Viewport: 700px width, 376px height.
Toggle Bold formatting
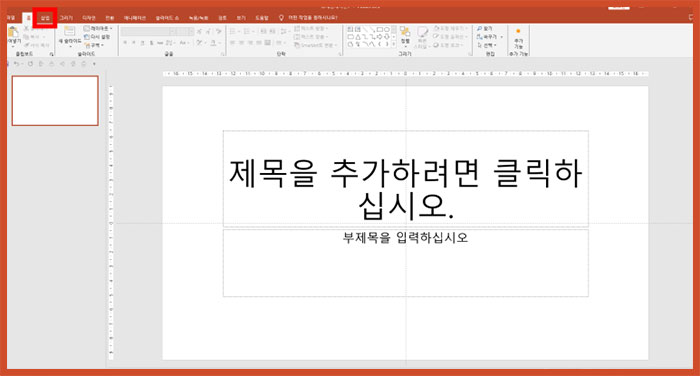click(125, 43)
